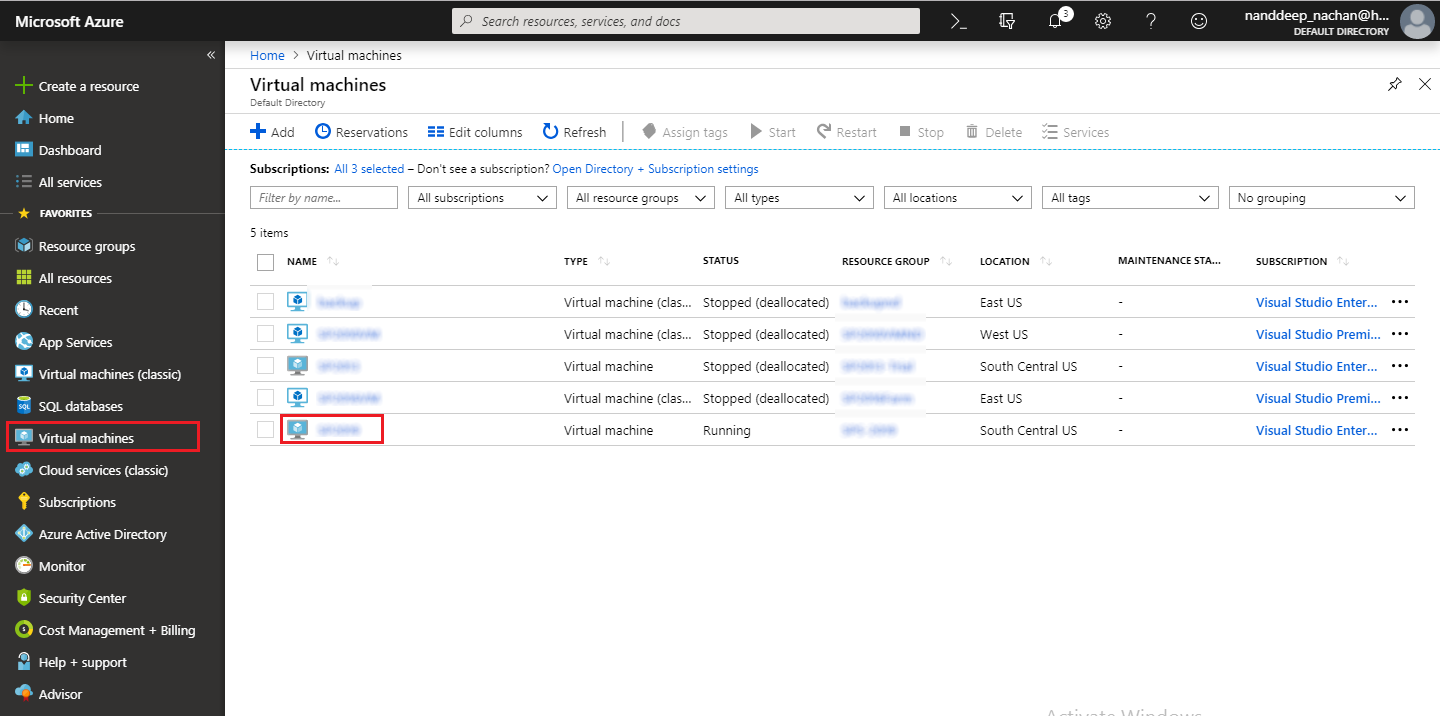
Task: Click the running VM's monitor icon
Action: [x=296, y=430]
